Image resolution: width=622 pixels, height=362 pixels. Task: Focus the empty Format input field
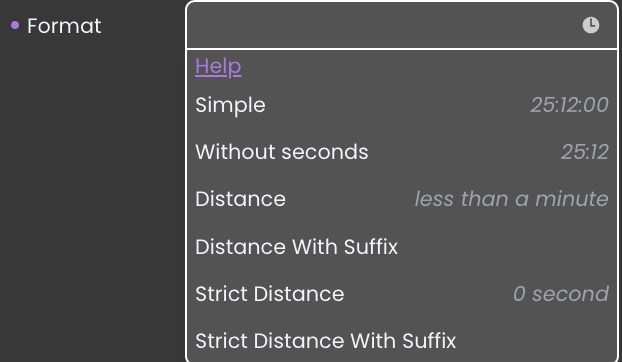pyautogui.click(x=383, y=25)
